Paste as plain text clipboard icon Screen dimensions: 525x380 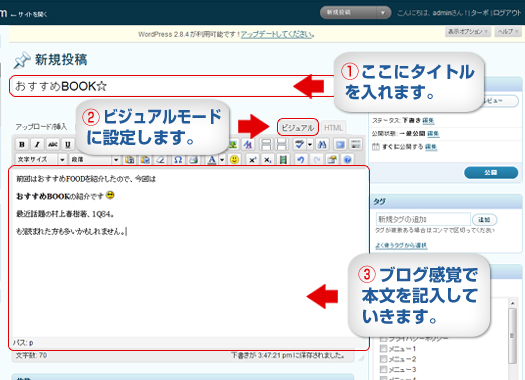[129, 159]
